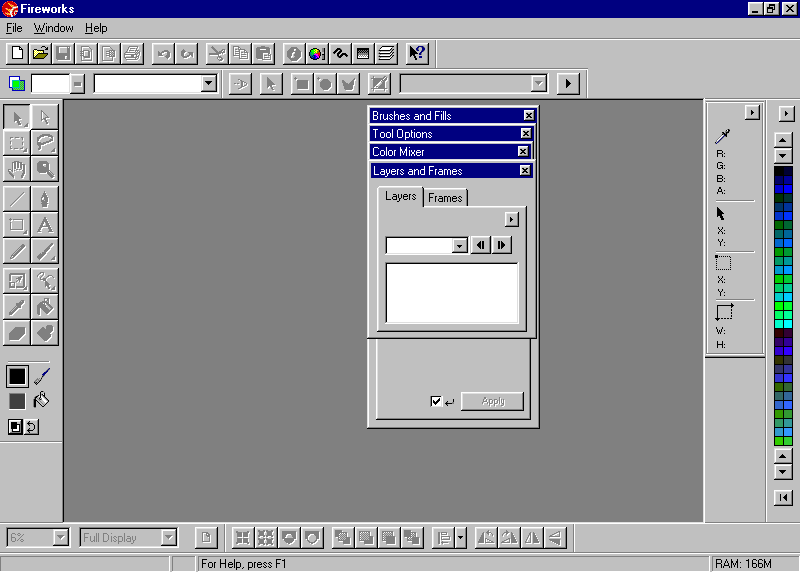
Task: Click the Undo arrow icon
Action: tap(164, 54)
